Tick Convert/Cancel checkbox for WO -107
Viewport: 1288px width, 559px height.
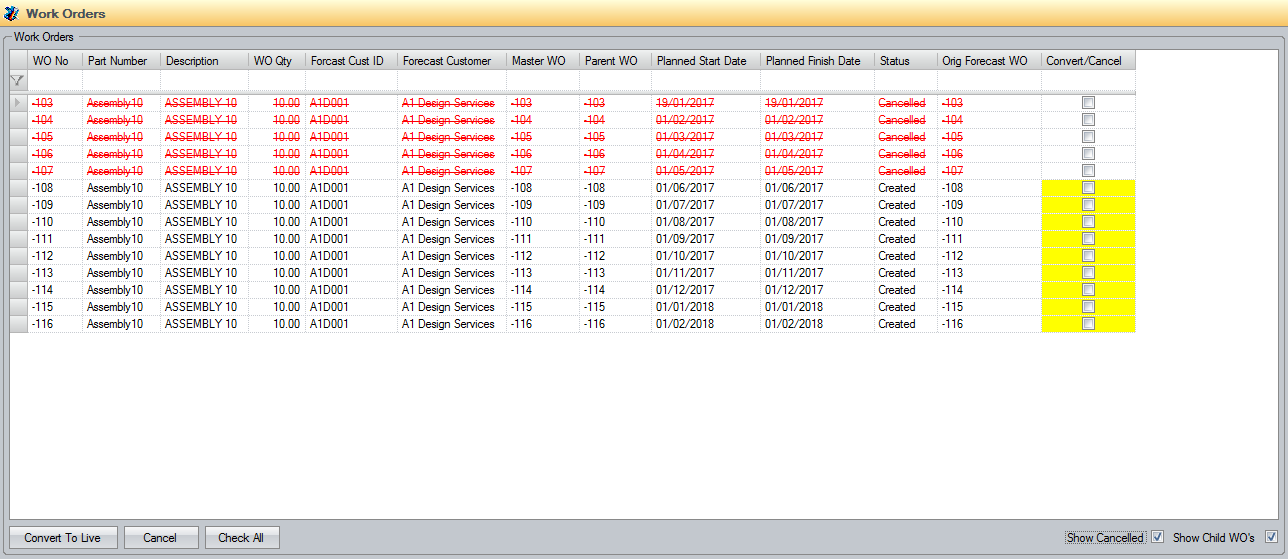[1088, 171]
